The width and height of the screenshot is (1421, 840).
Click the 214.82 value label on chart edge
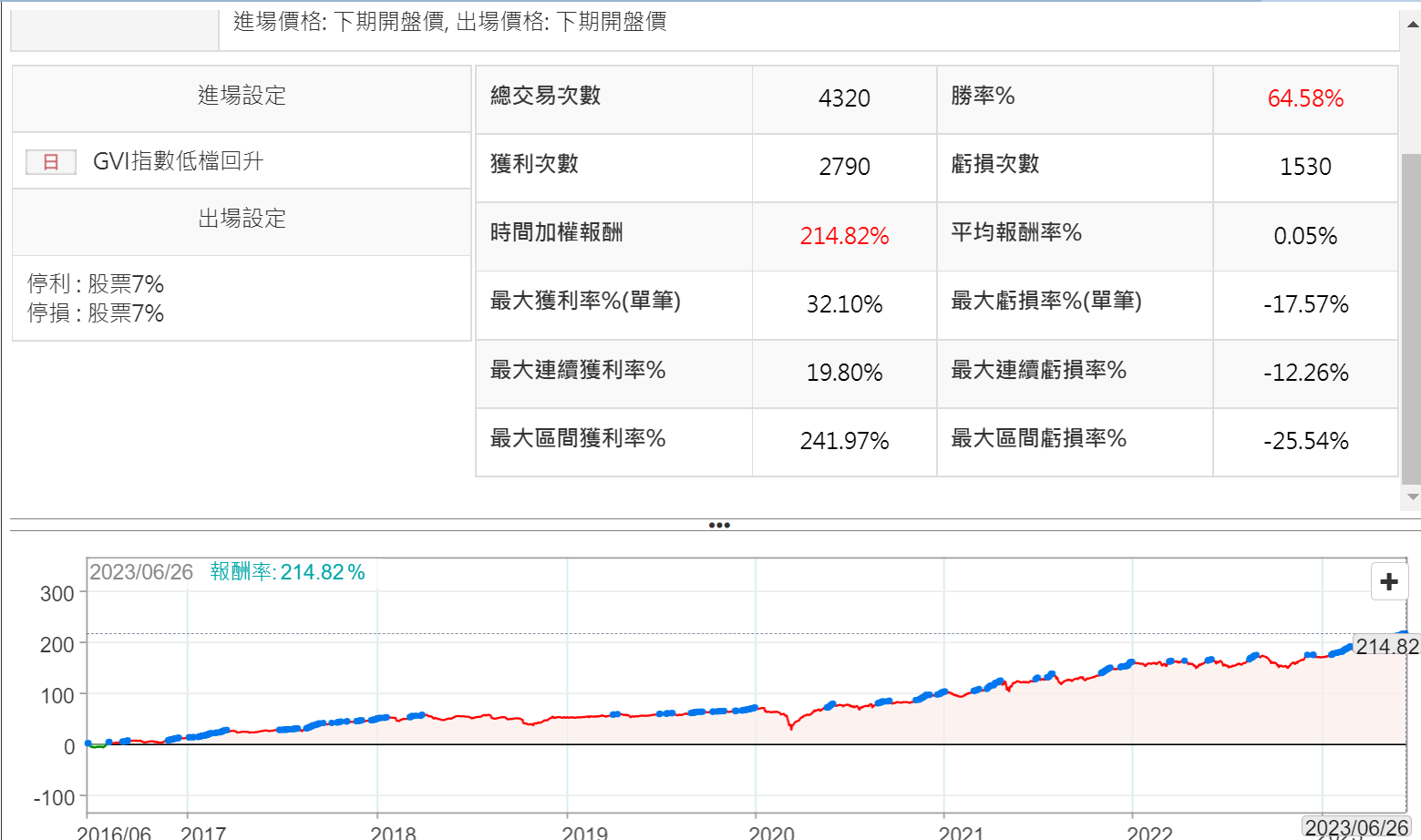point(1386,647)
